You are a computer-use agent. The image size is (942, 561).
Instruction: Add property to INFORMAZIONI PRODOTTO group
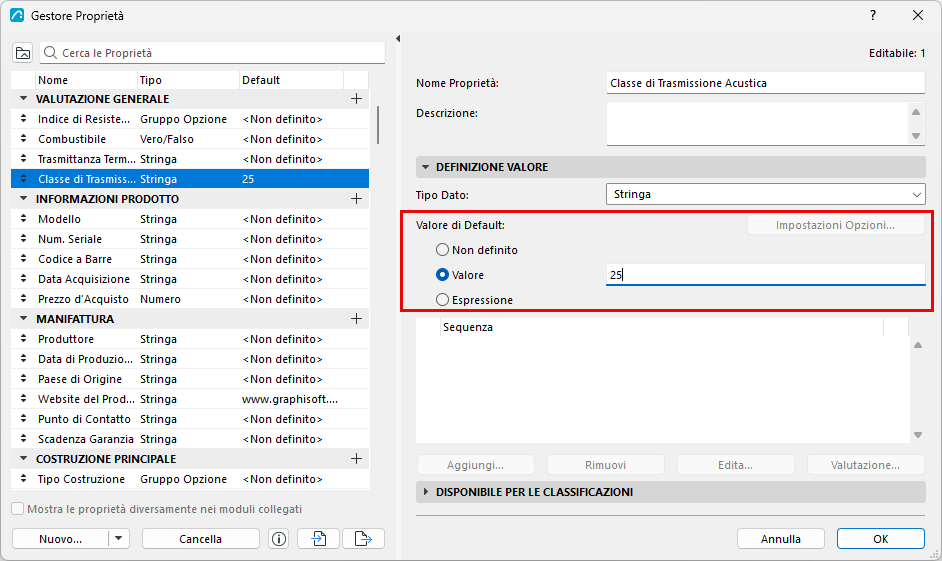pos(356,199)
